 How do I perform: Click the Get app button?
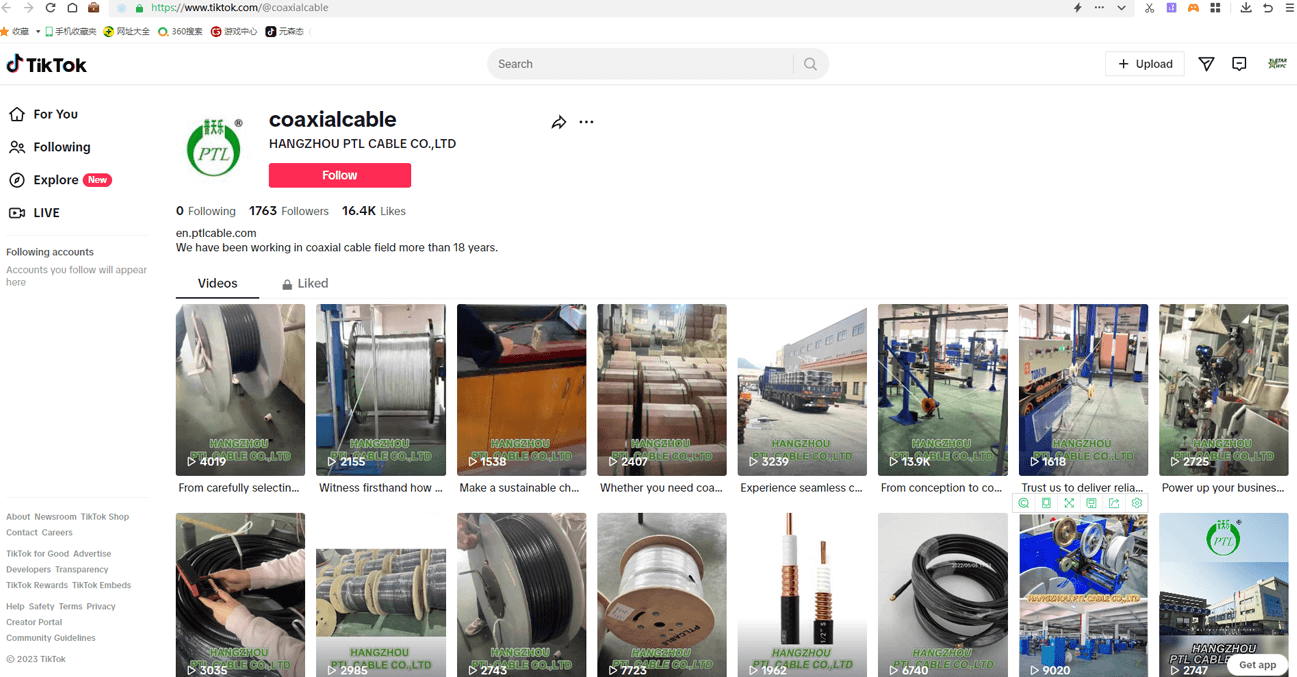pos(1258,665)
